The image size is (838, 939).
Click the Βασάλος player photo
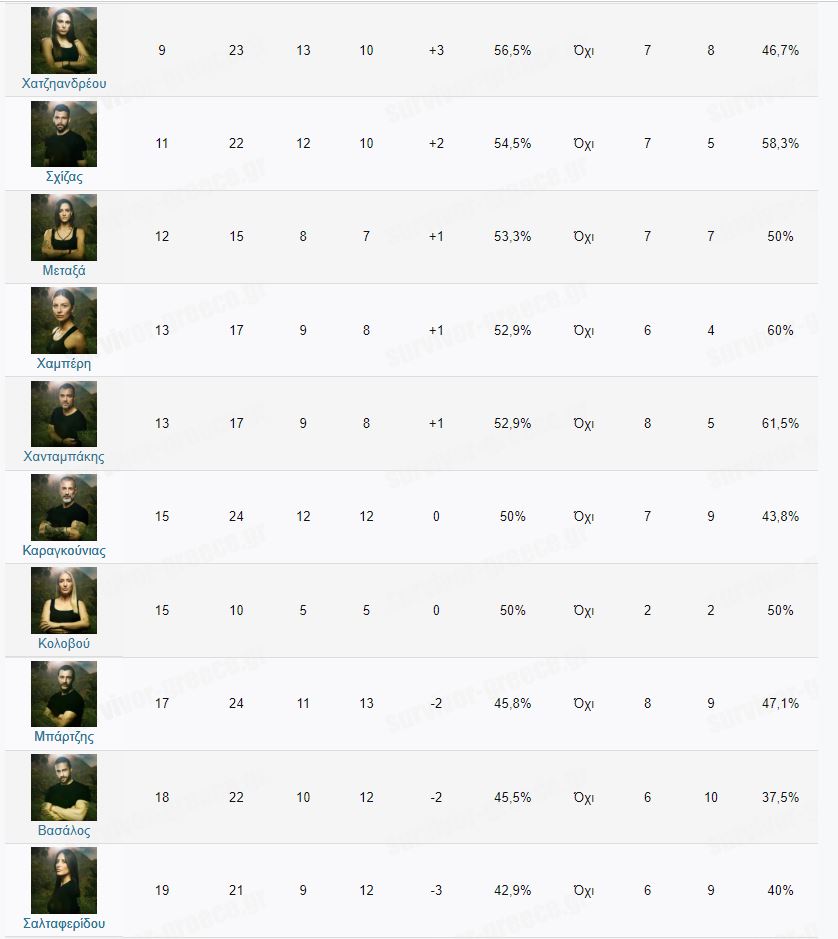click(x=64, y=788)
